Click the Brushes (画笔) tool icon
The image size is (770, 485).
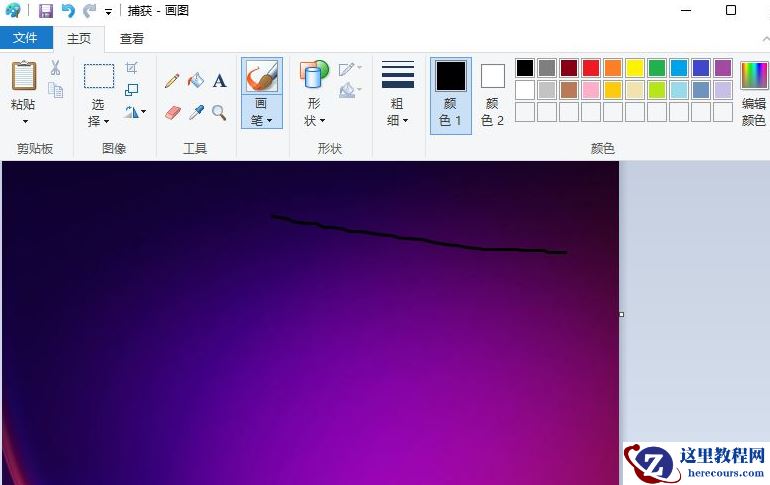click(262, 77)
